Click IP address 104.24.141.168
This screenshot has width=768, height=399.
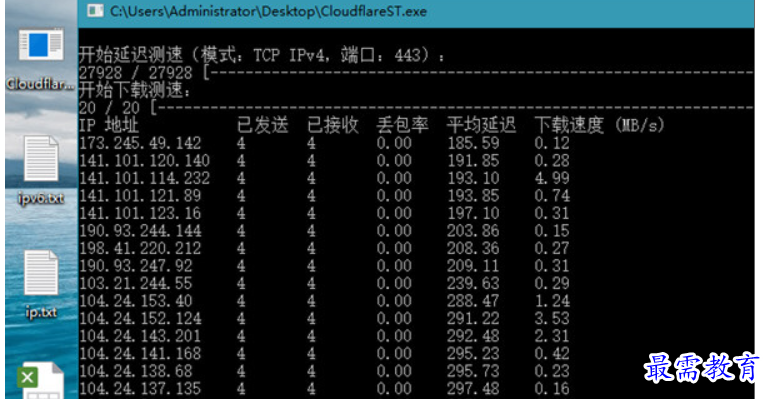point(140,353)
